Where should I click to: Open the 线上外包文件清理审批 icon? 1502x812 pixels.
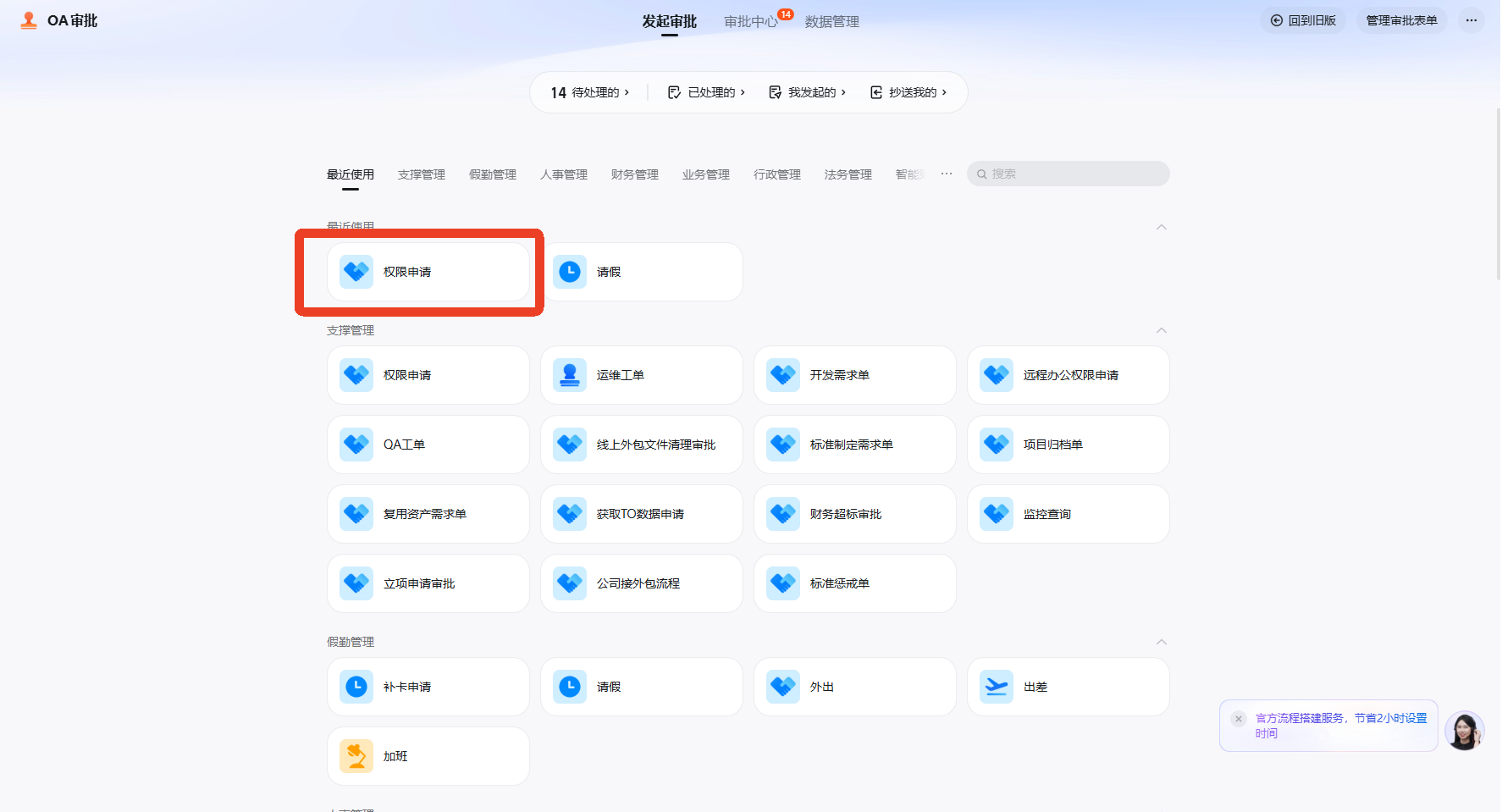[570, 445]
